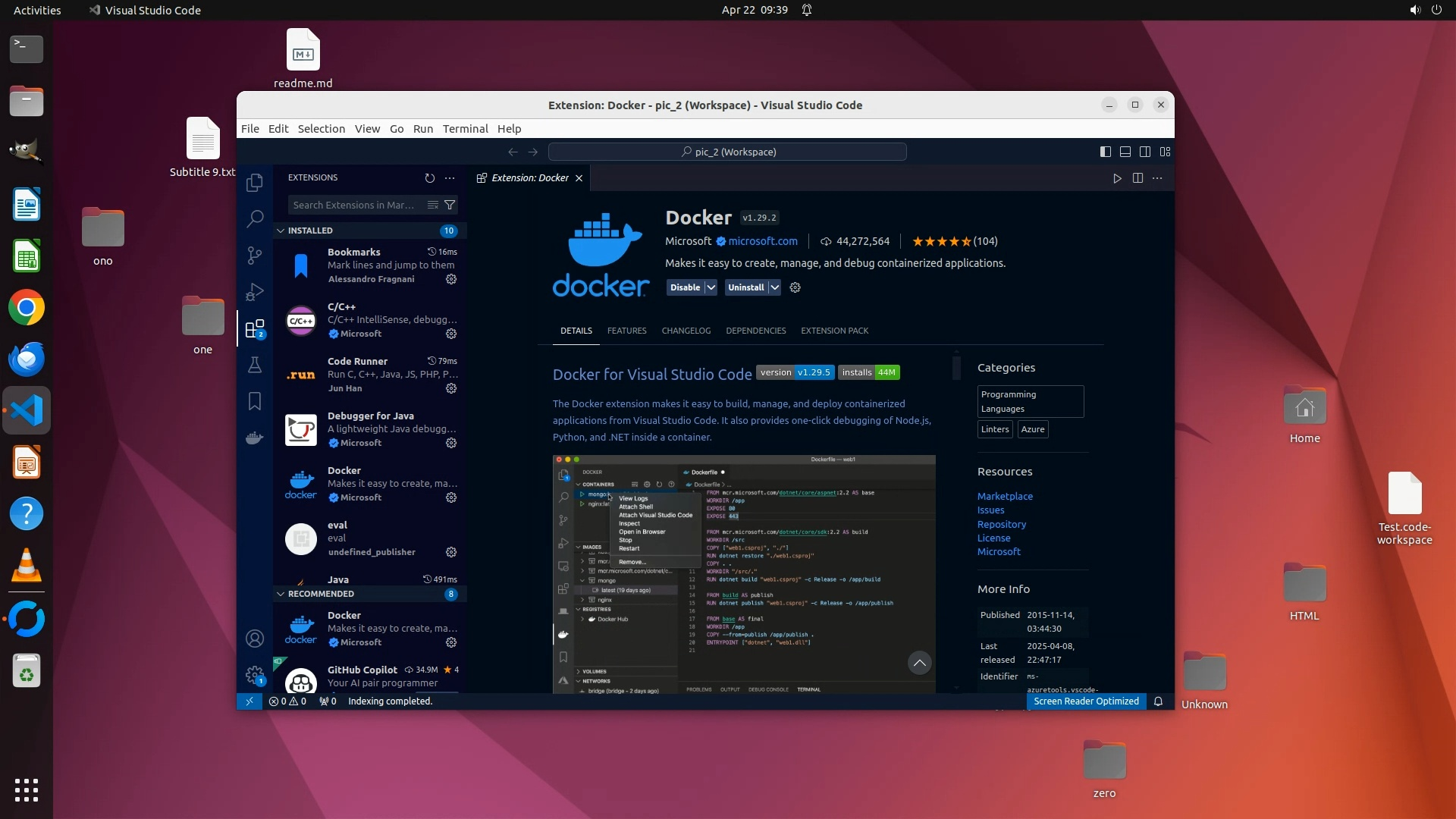Refresh the extensions list
The width and height of the screenshot is (1456, 819).
(x=430, y=178)
